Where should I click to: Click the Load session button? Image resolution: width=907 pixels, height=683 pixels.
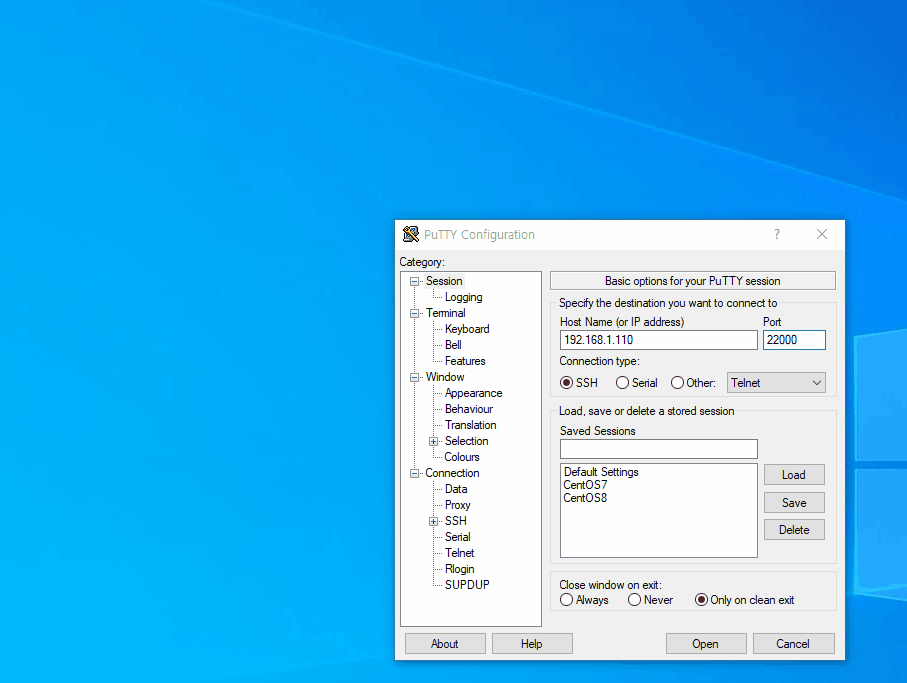click(794, 475)
